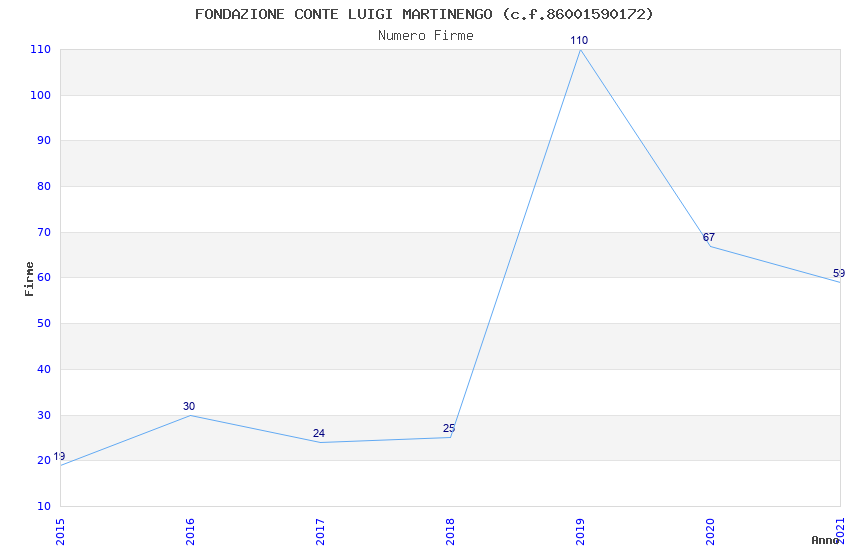Select x-axis year label 2021

840,531
